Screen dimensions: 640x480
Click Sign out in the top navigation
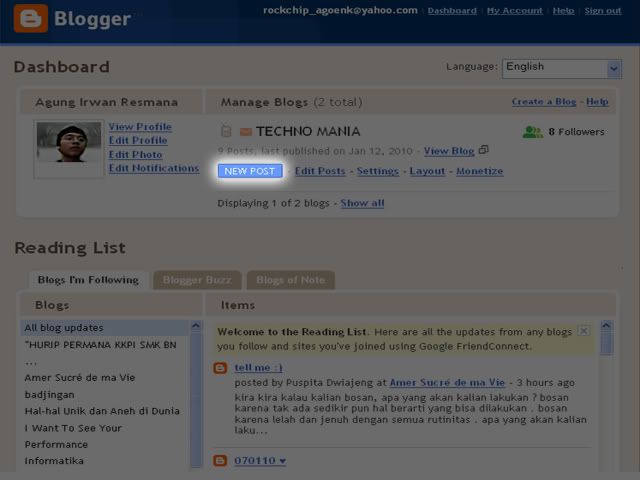[x=603, y=11]
